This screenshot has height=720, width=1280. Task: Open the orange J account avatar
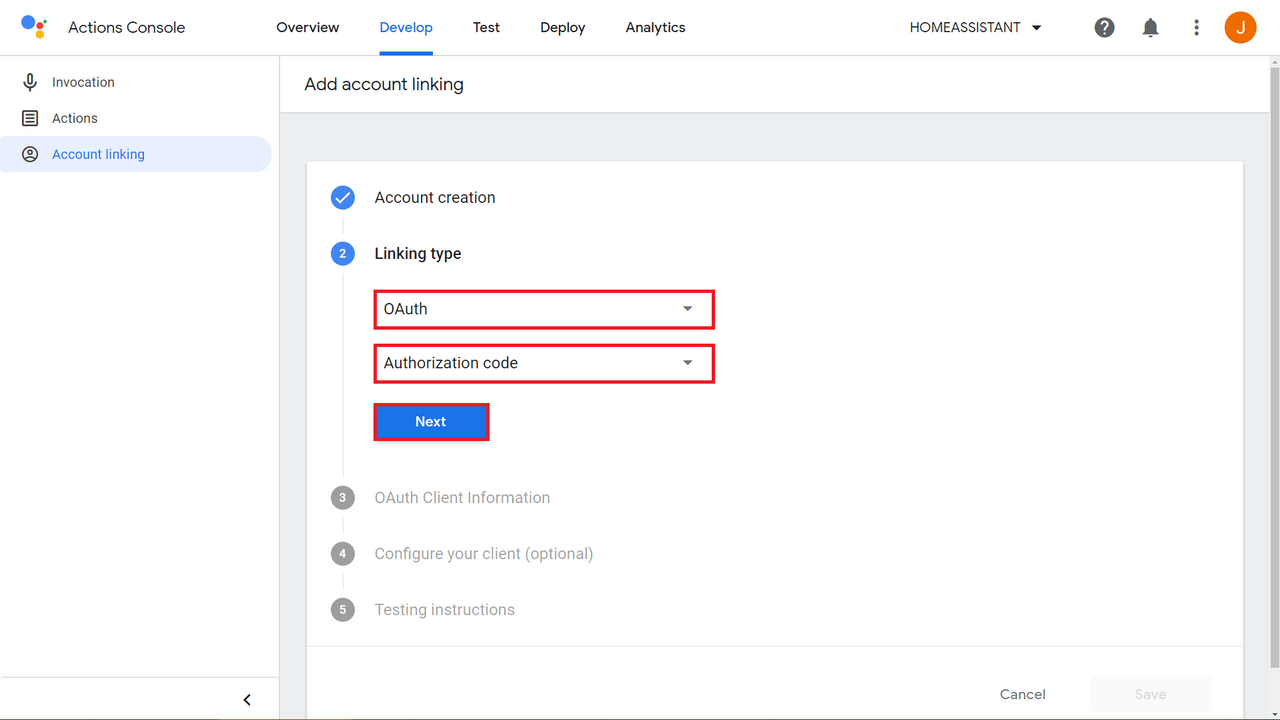coord(1240,28)
